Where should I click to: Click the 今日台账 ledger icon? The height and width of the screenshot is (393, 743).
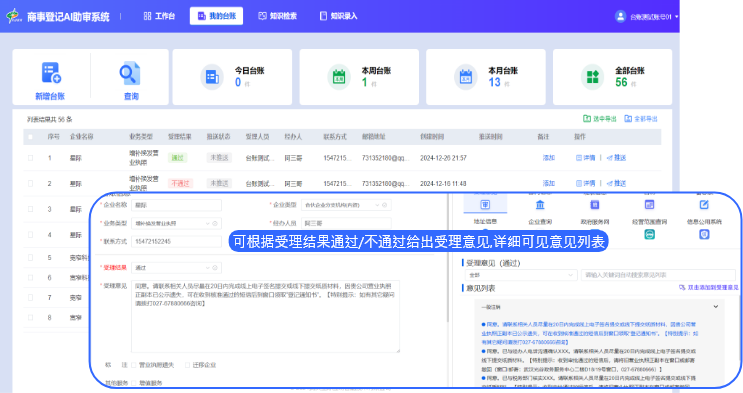[x=212, y=77]
